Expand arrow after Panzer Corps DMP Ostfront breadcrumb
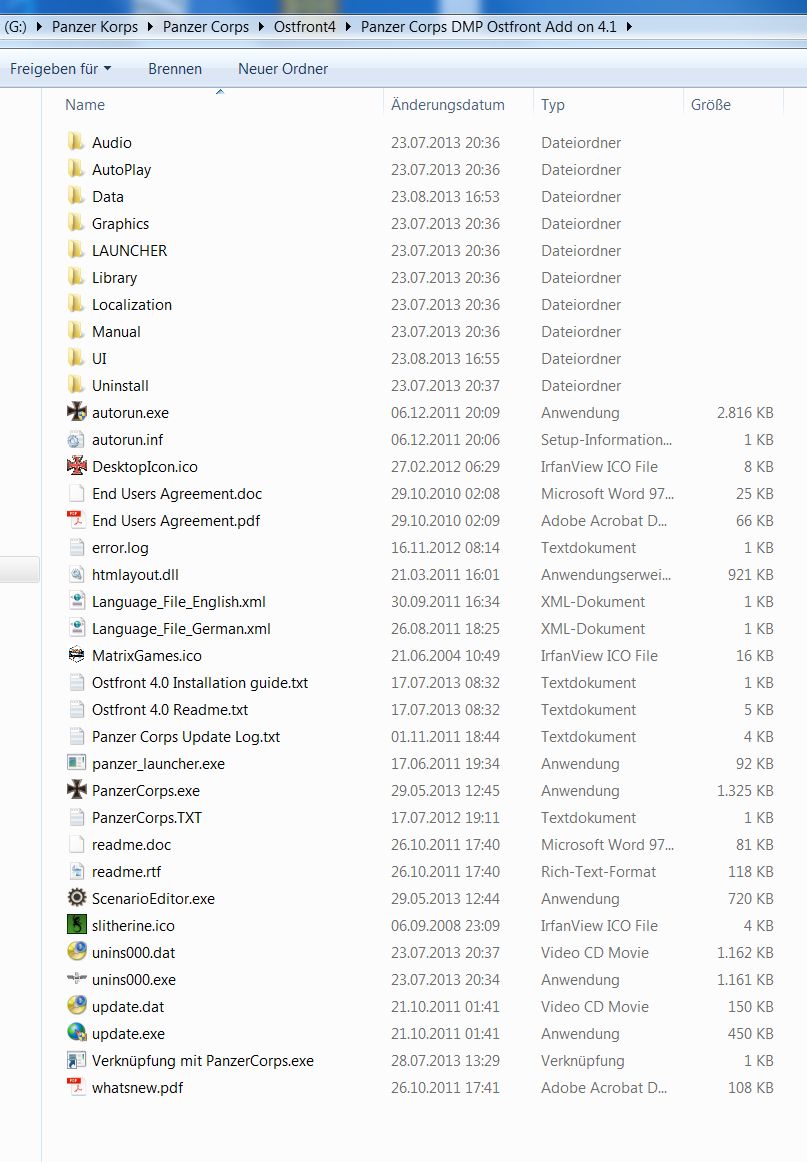The width and height of the screenshot is (807, 1162). (628, 27)
